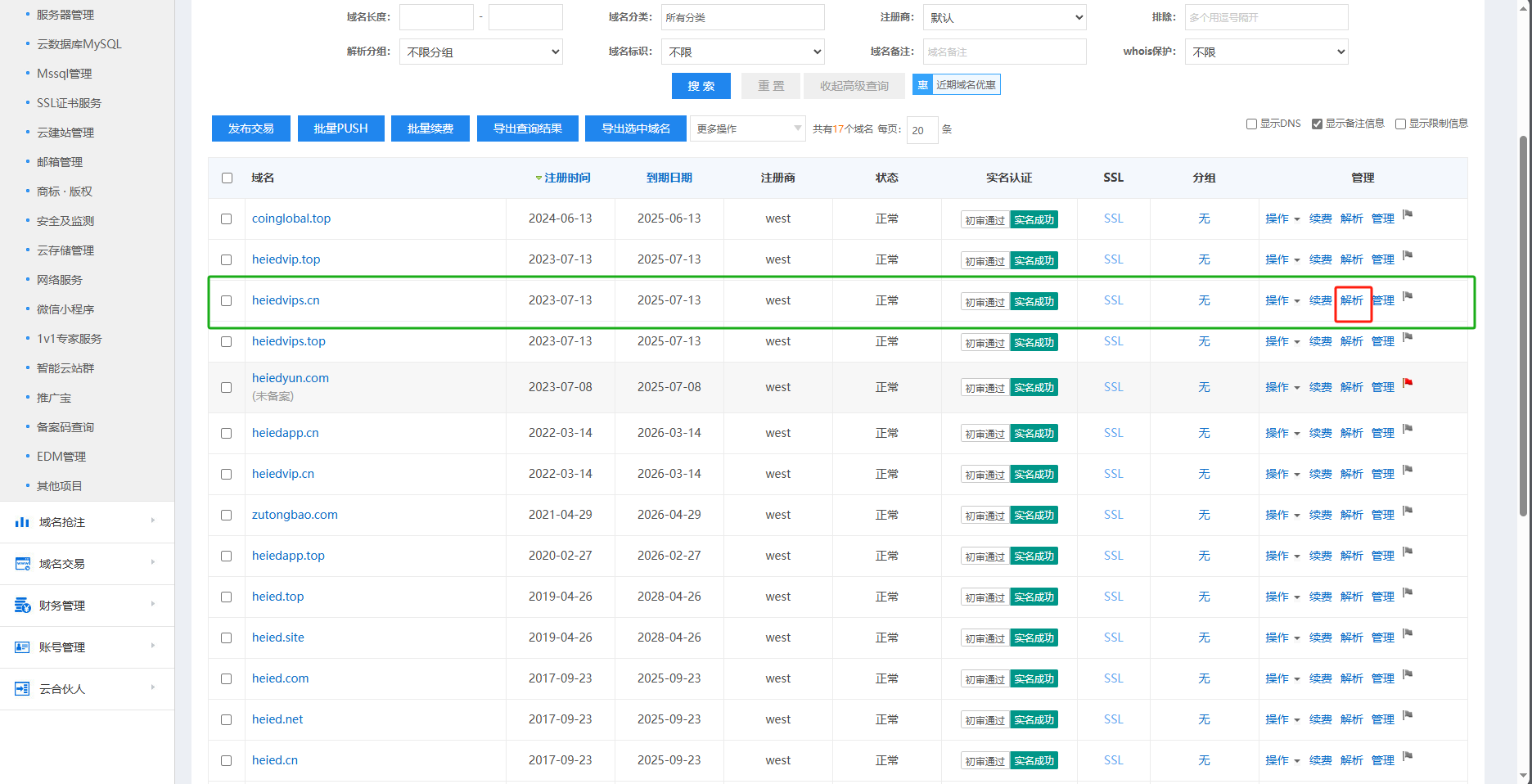Viewport: 1532px width, 784px height.
Task: Click the 批量PUSH button
Action: [x=341, y=128]
